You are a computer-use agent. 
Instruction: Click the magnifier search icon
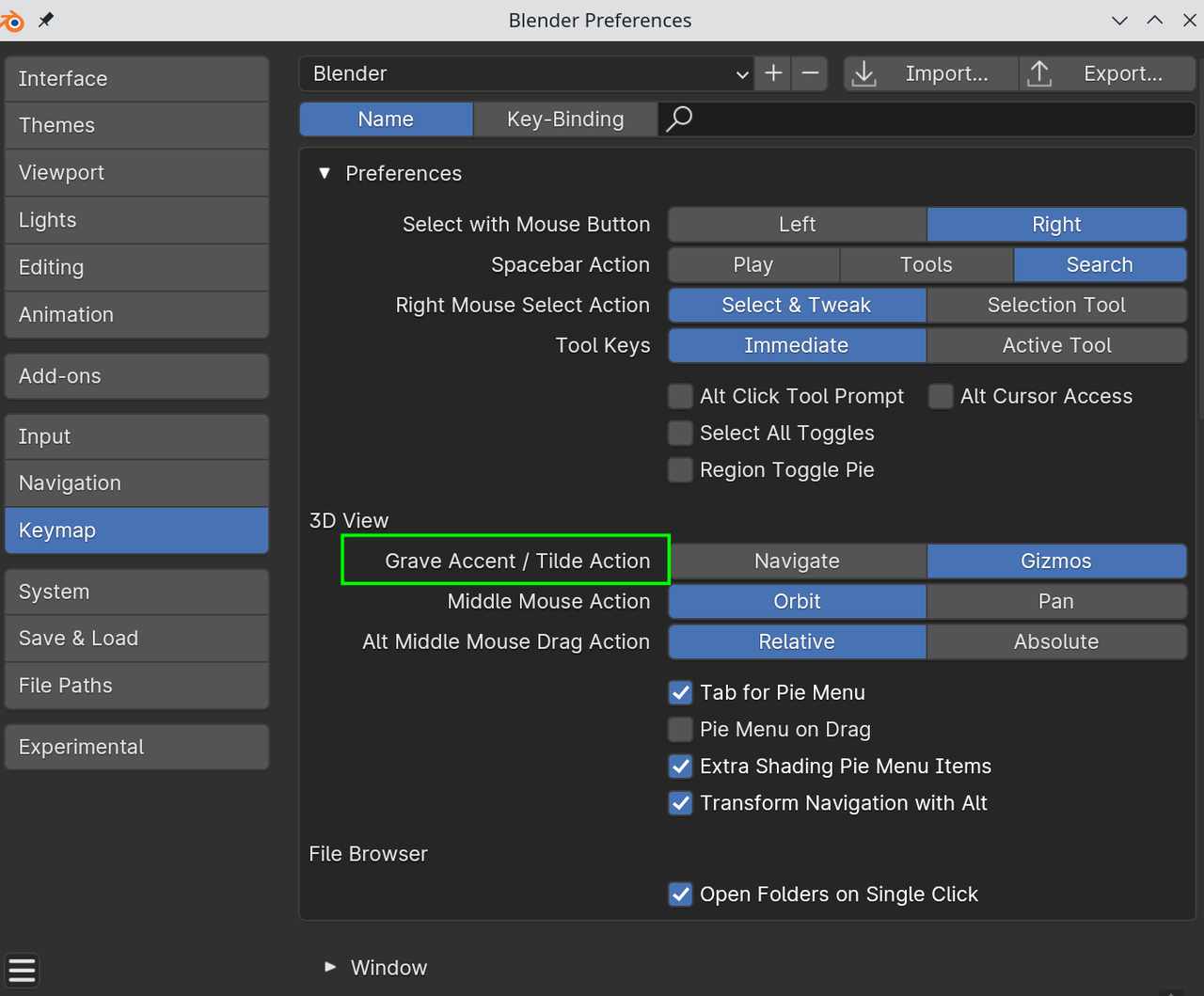pos(679,119)
